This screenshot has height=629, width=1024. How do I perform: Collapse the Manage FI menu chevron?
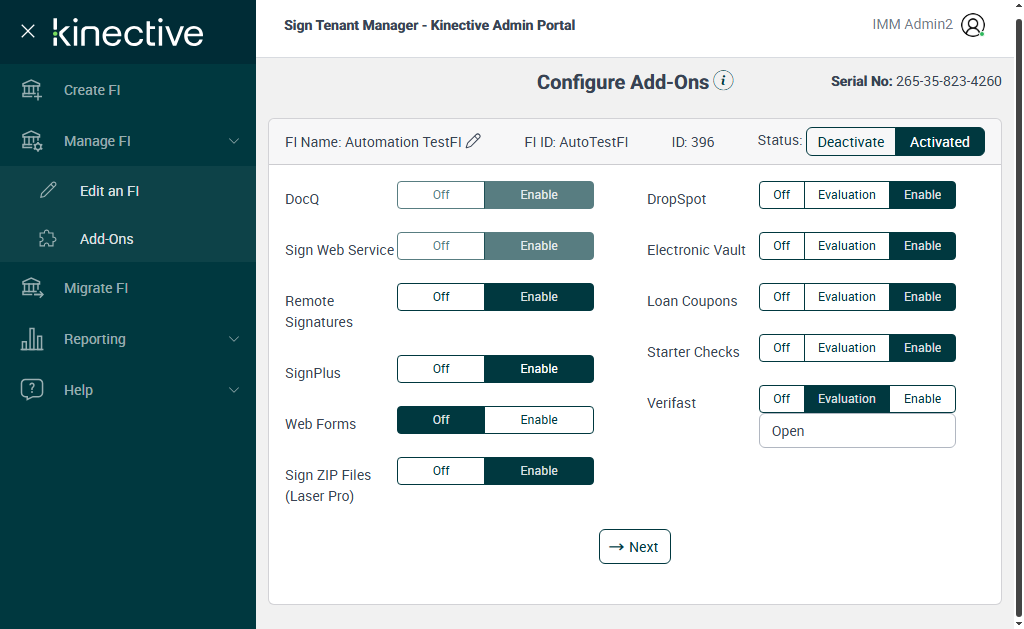234,141
